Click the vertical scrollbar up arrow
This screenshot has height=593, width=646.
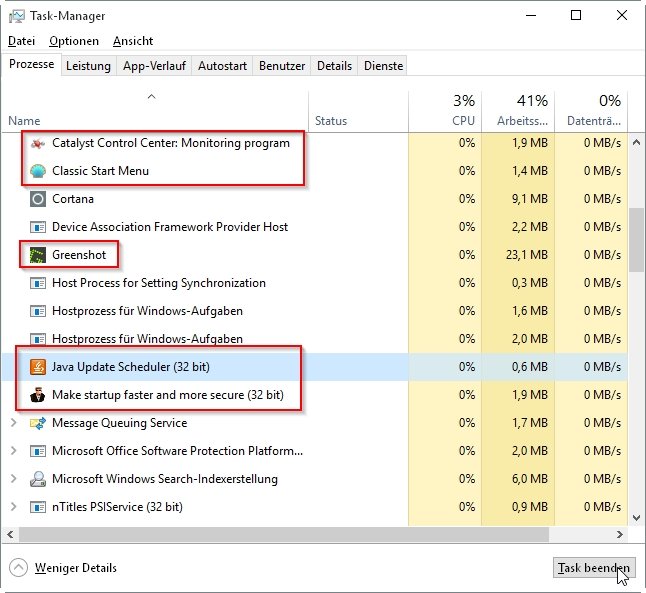pos(637,143)
